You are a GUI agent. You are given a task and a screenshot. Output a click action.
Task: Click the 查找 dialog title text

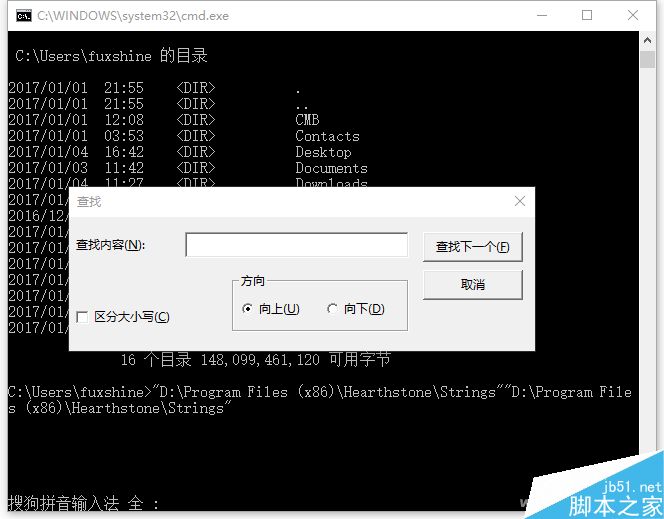click(89, 202)
